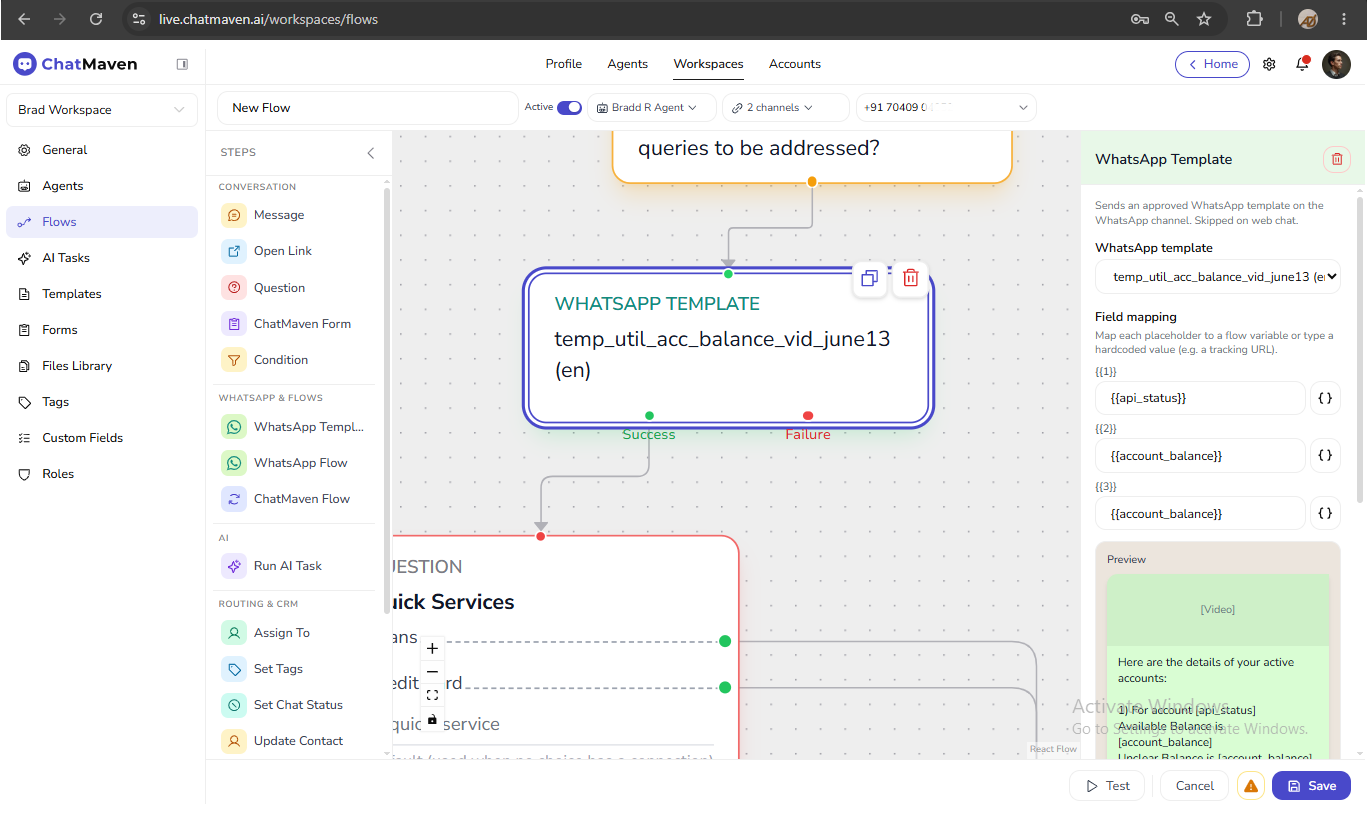
Task: Open Forms in the sidebar
Action: click(x=102, y=330)
